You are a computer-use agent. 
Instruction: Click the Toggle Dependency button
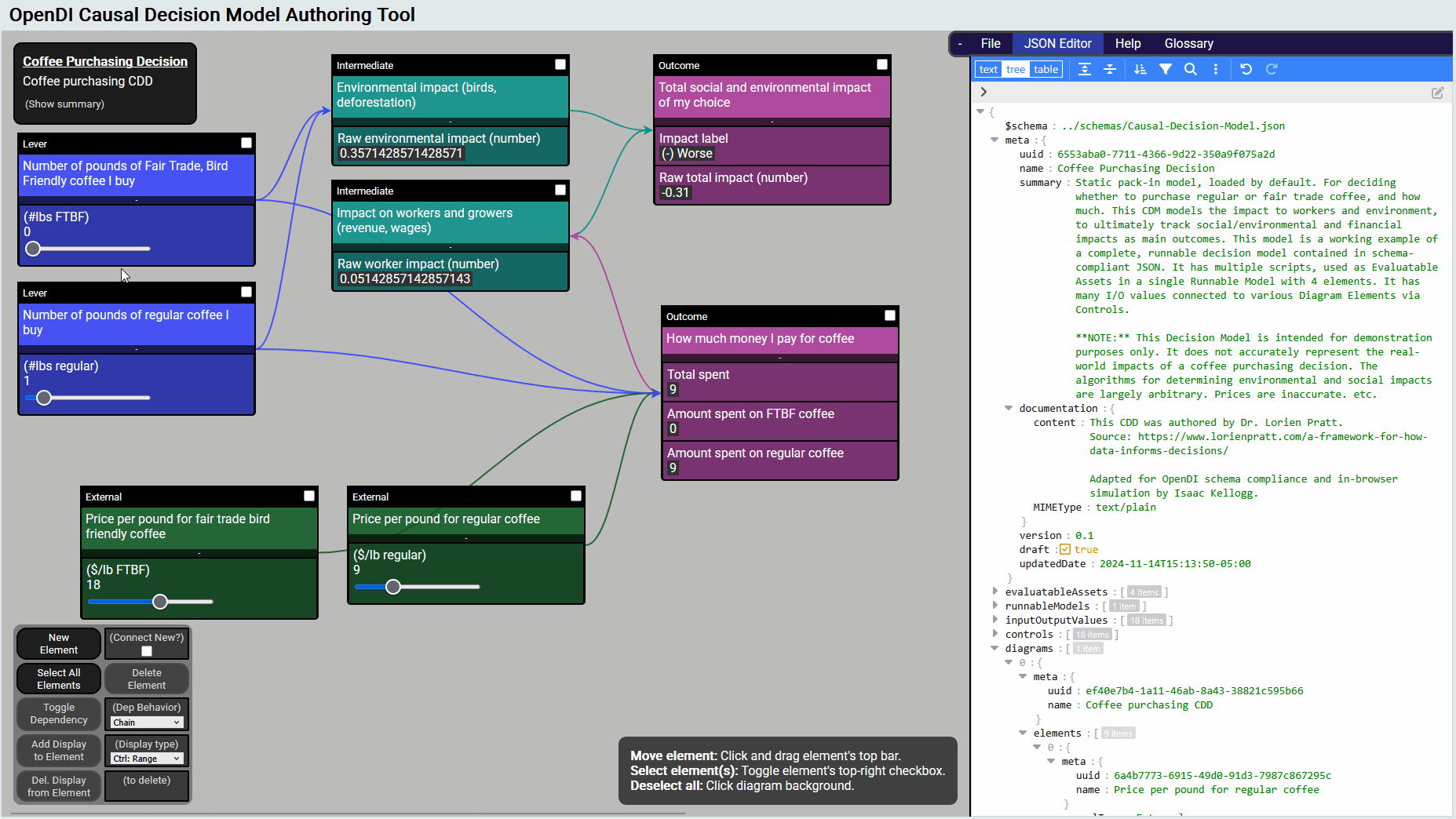59,713
